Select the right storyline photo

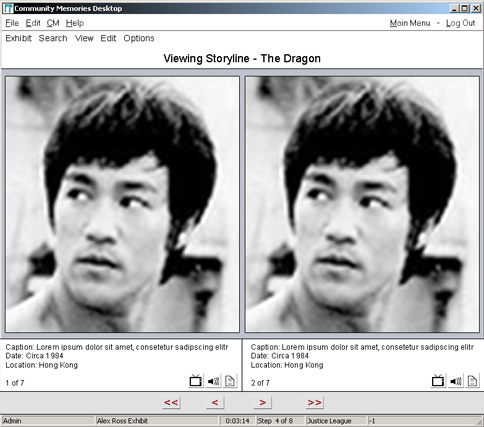[x=362, y=204]
